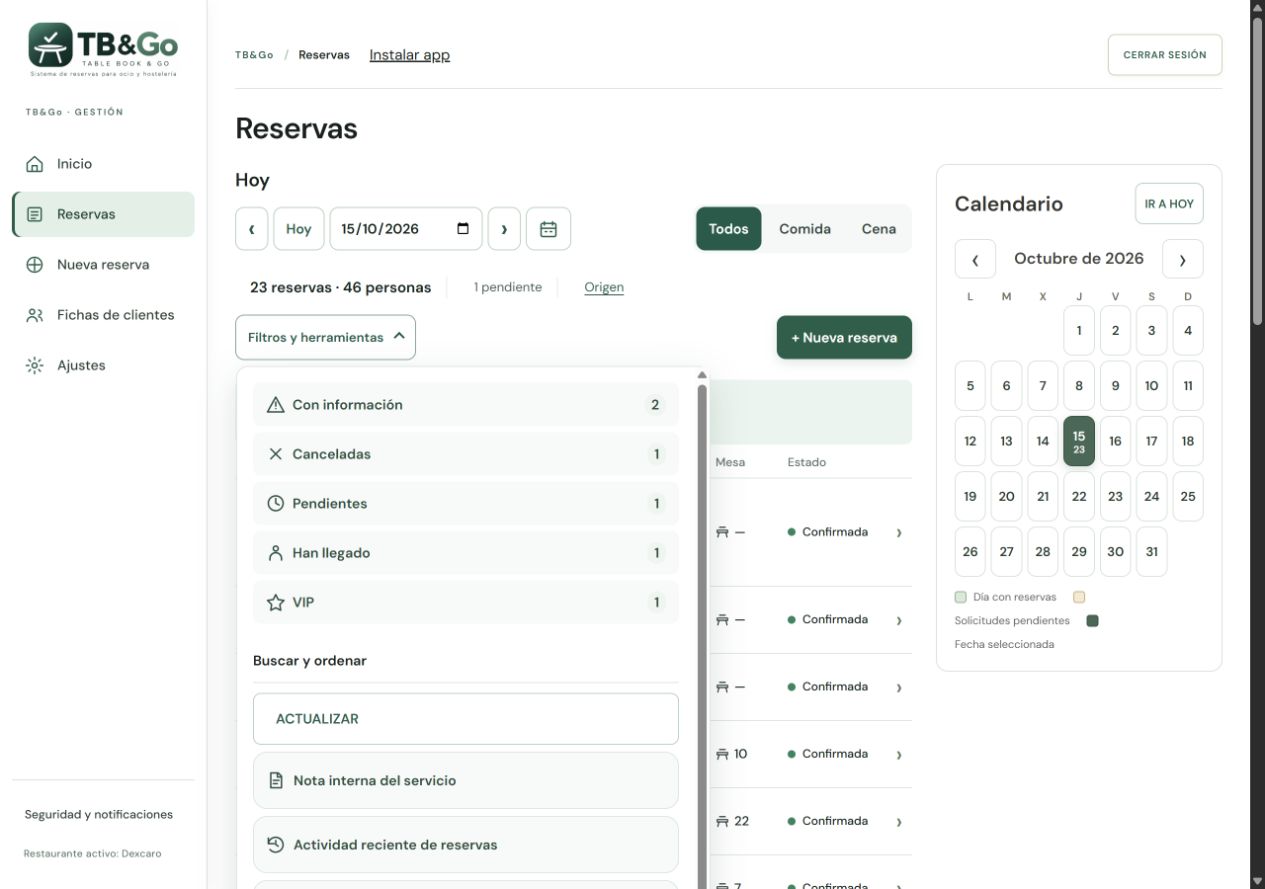Go to previous day arrow beside Hoy

click(x=252, y=229)
